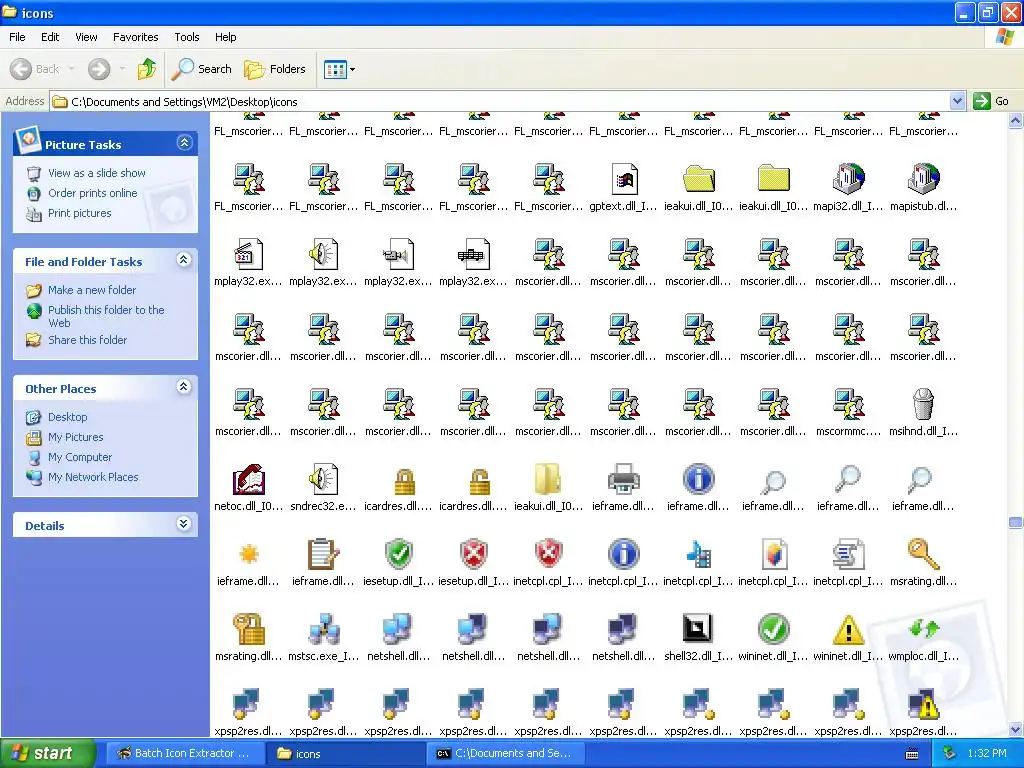Collapse the Other Places panel
Image resolution: width=1024 pixels, height=768 pixels.
coord(184,387)
